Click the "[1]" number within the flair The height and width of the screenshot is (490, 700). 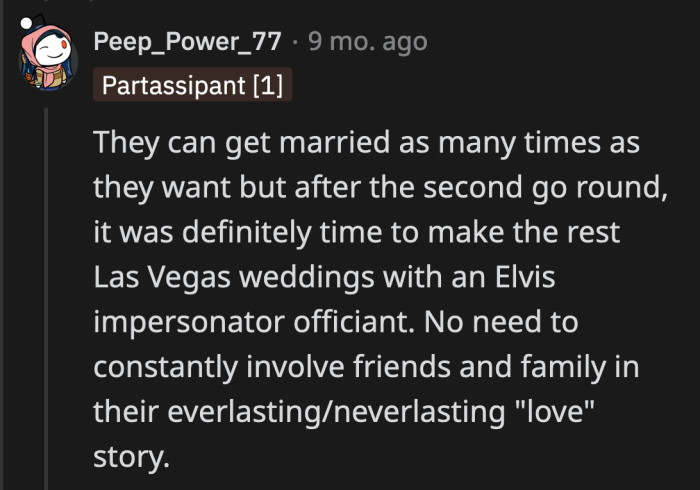[268, 85]
